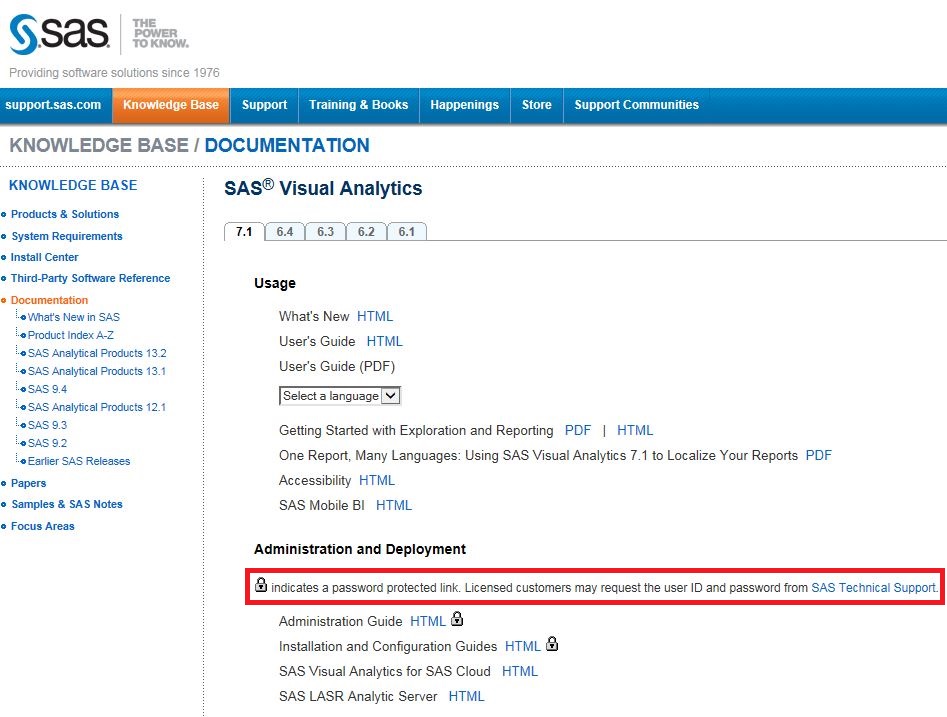
Task: Click the lock icon beside Installation and Configuration Guides
Action: pyautogui.click(x=552, y=644)
